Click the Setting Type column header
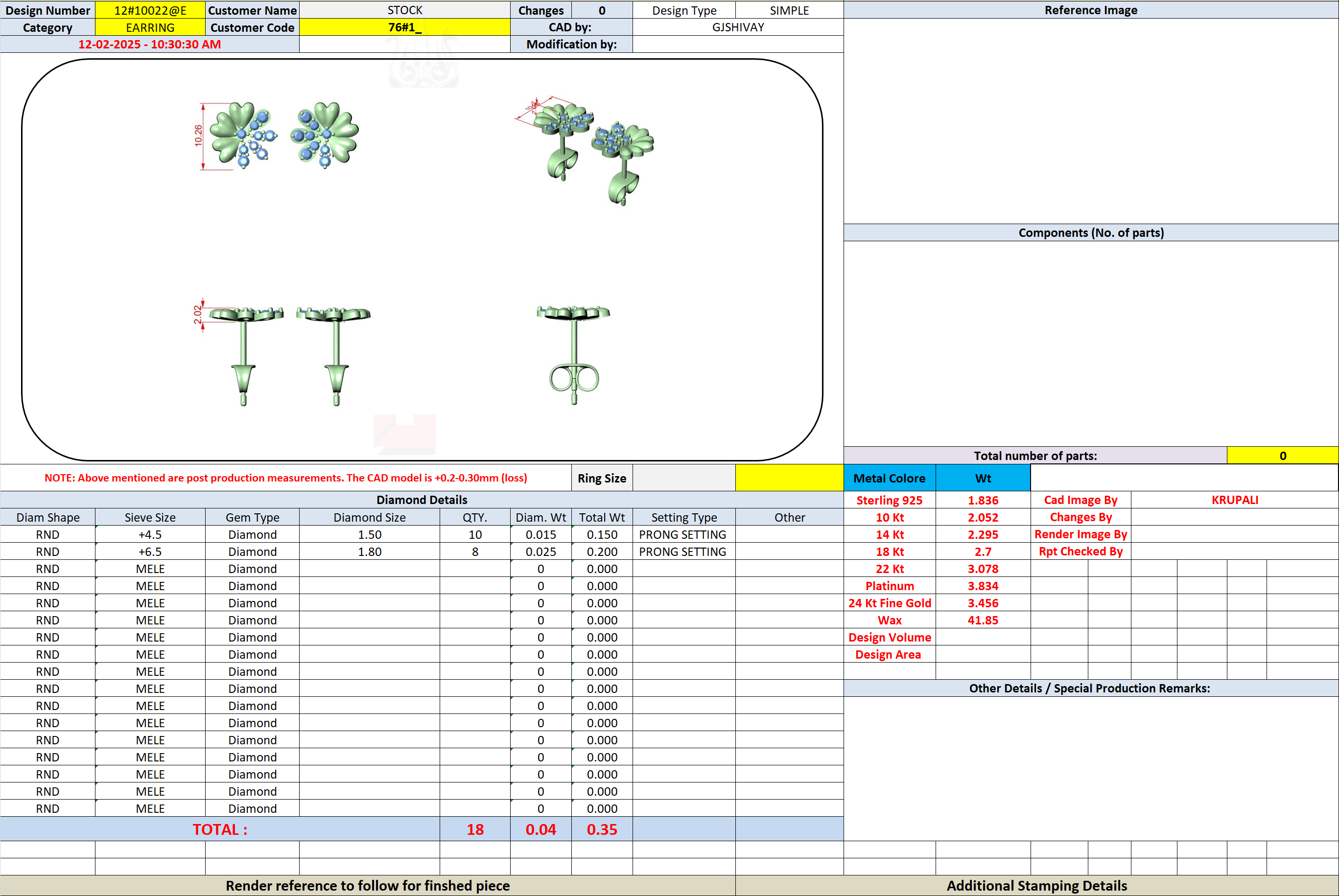The height and width of the screenshot is (896, 1339). coord(684,517)
